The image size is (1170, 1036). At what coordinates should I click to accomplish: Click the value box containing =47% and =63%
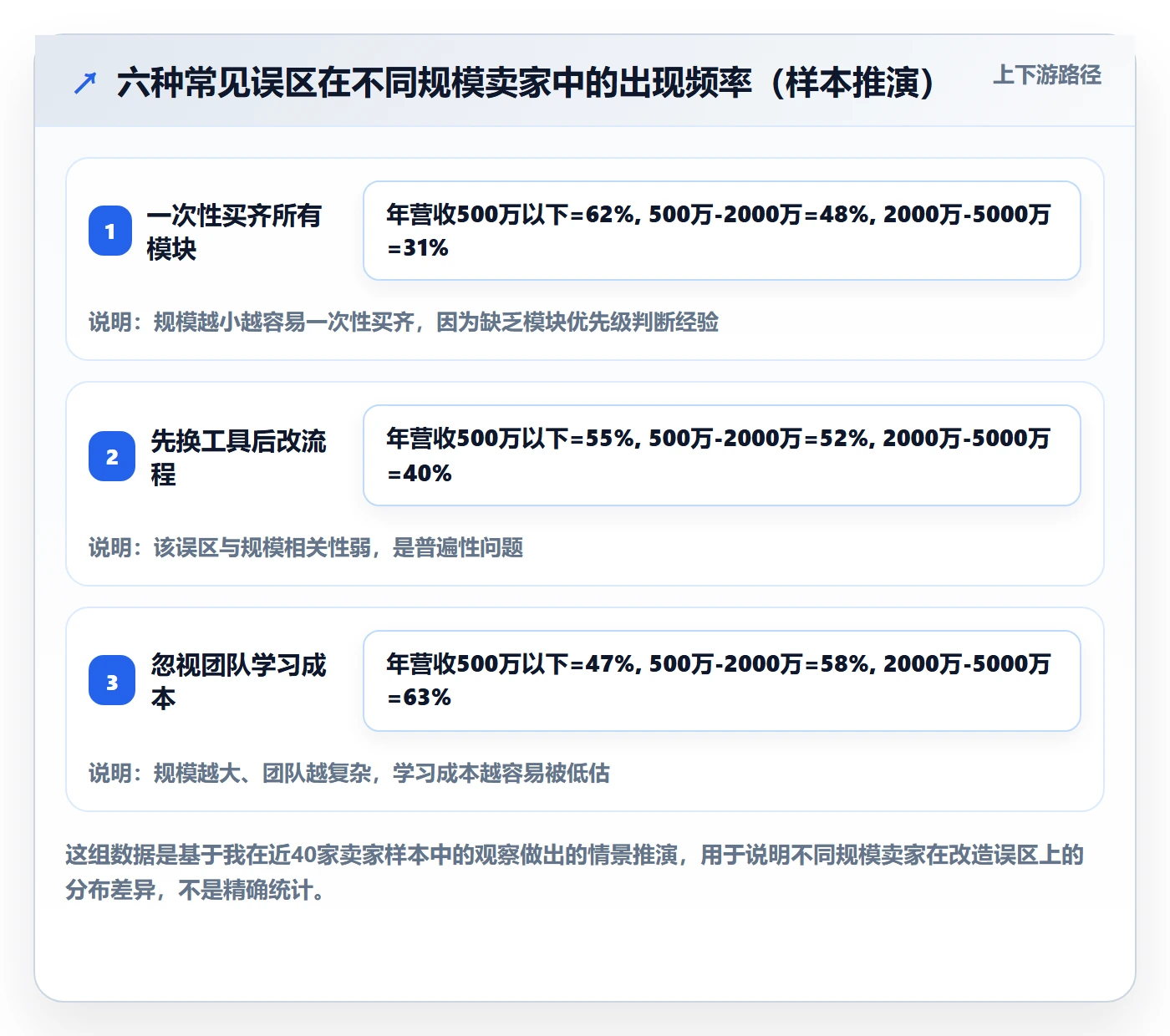(x=722, y=681)
